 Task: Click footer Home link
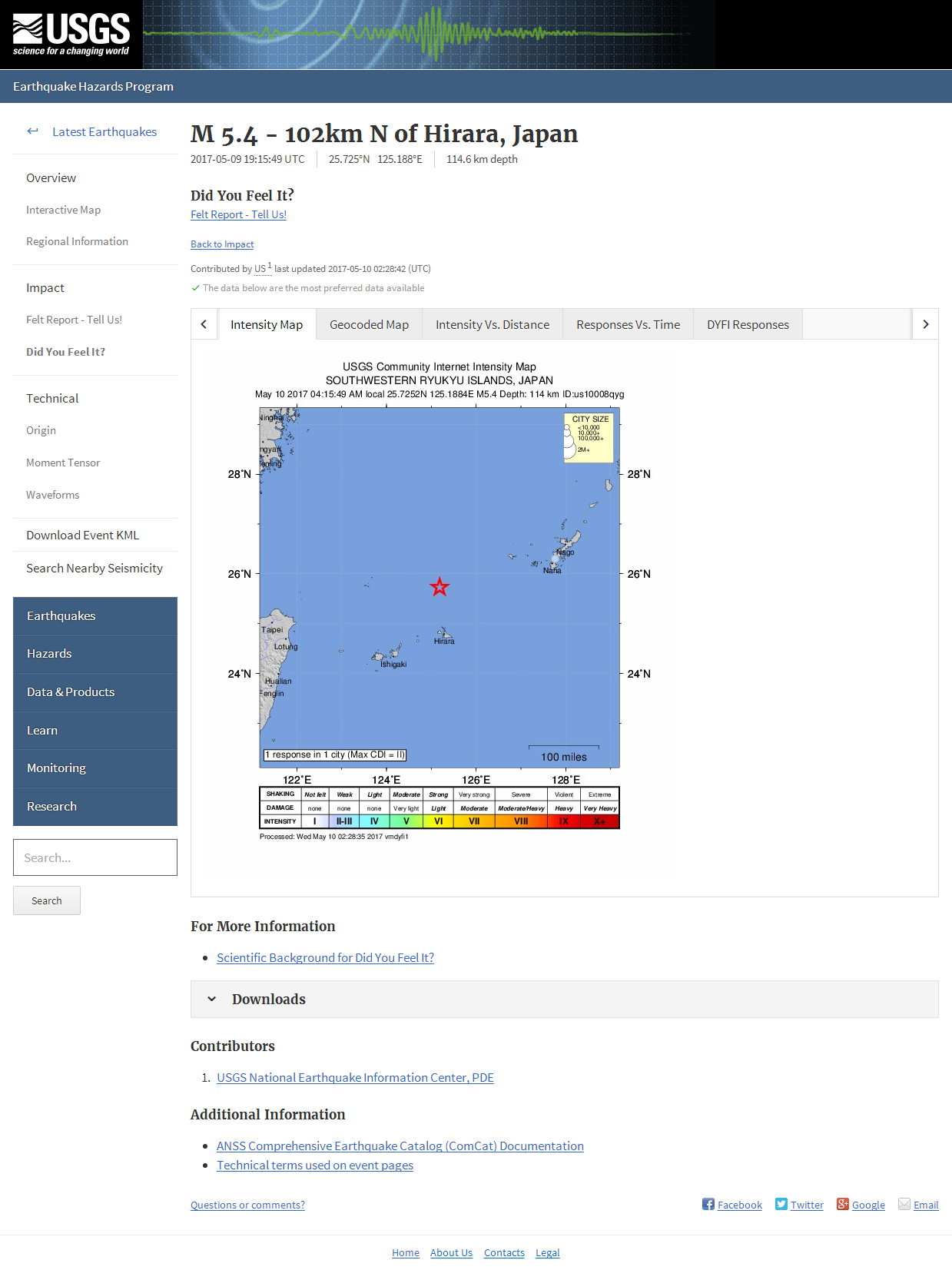[406, 1252]
